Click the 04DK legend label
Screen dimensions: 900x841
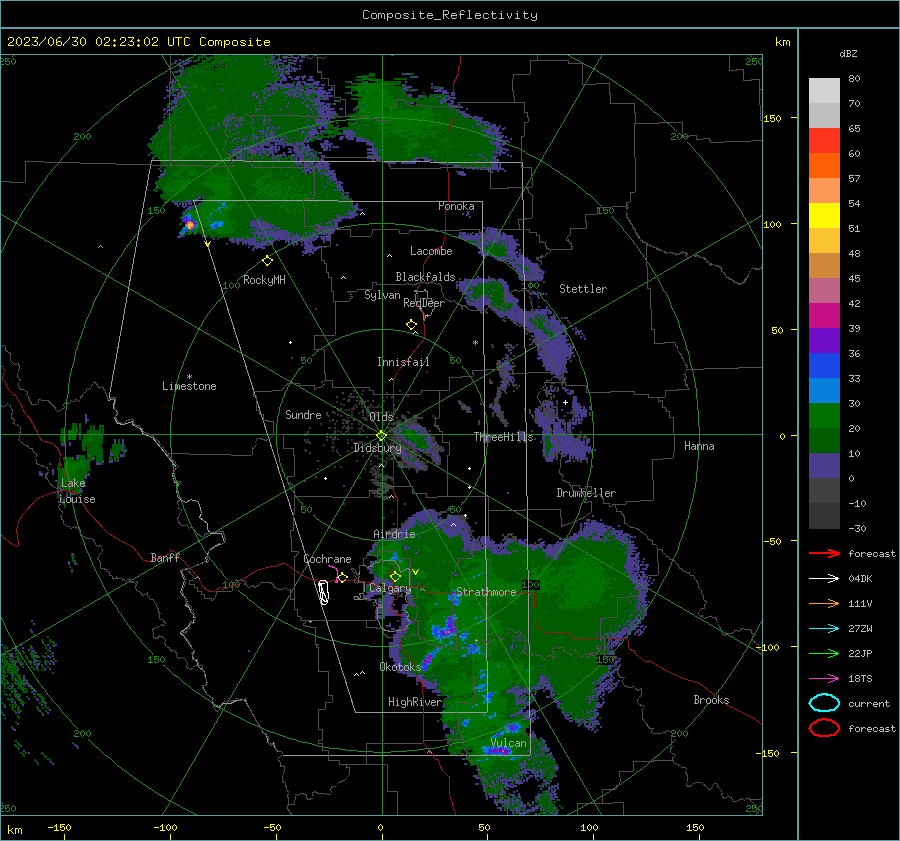[x=860, y=579]
